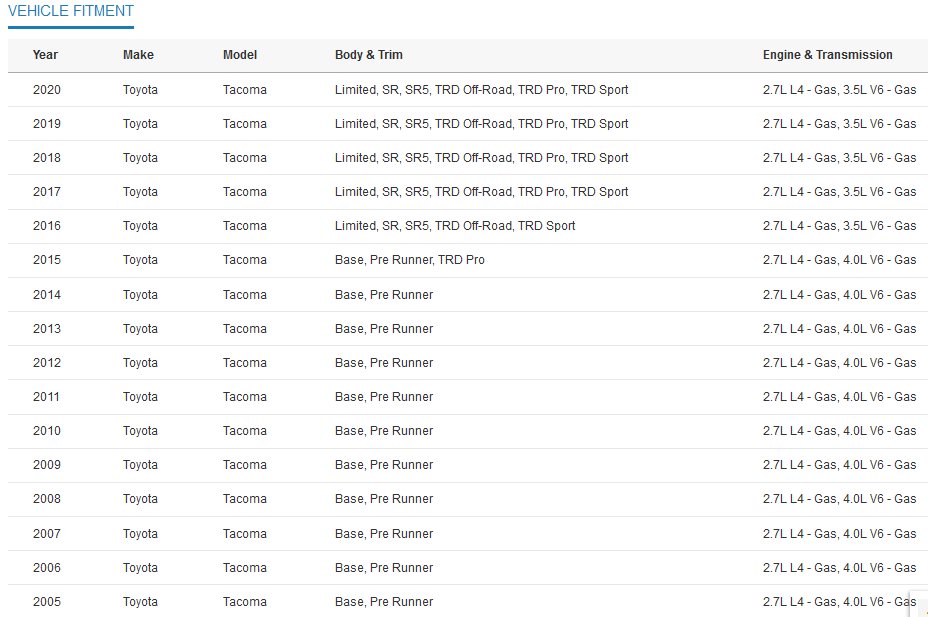Viewport: 928px width, 617px height.
Task: Click 'Base, Pre Runner' in the 2011 row
Action: point(384,397)
